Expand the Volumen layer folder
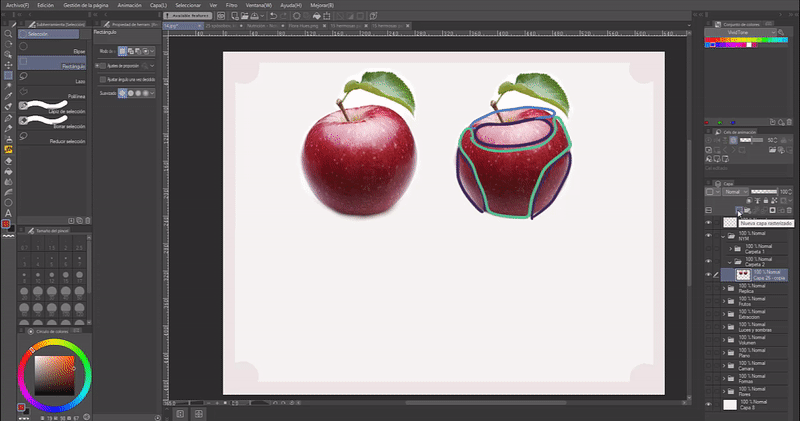 724,340
